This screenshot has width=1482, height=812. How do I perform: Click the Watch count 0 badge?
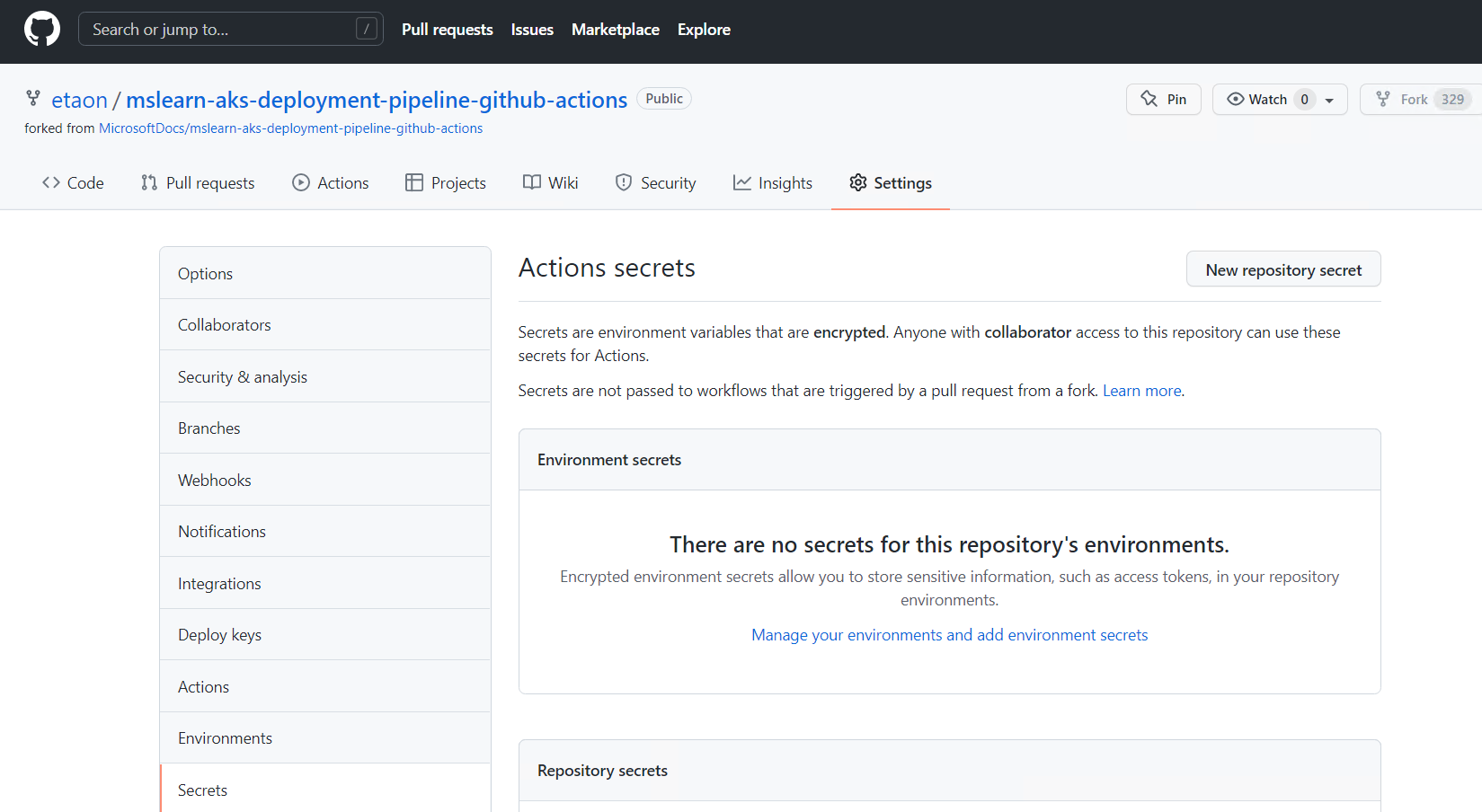tap(1304, 99)
